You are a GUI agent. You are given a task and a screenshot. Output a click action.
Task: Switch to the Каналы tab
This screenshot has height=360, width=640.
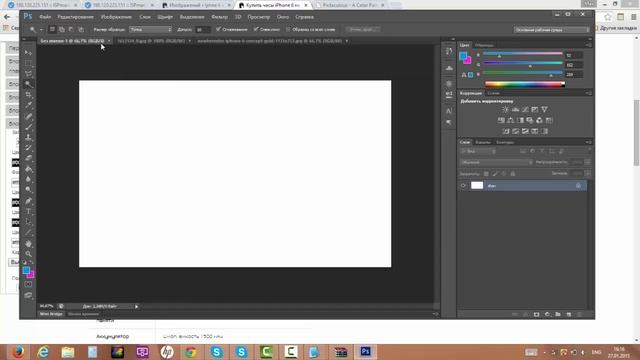483,142
